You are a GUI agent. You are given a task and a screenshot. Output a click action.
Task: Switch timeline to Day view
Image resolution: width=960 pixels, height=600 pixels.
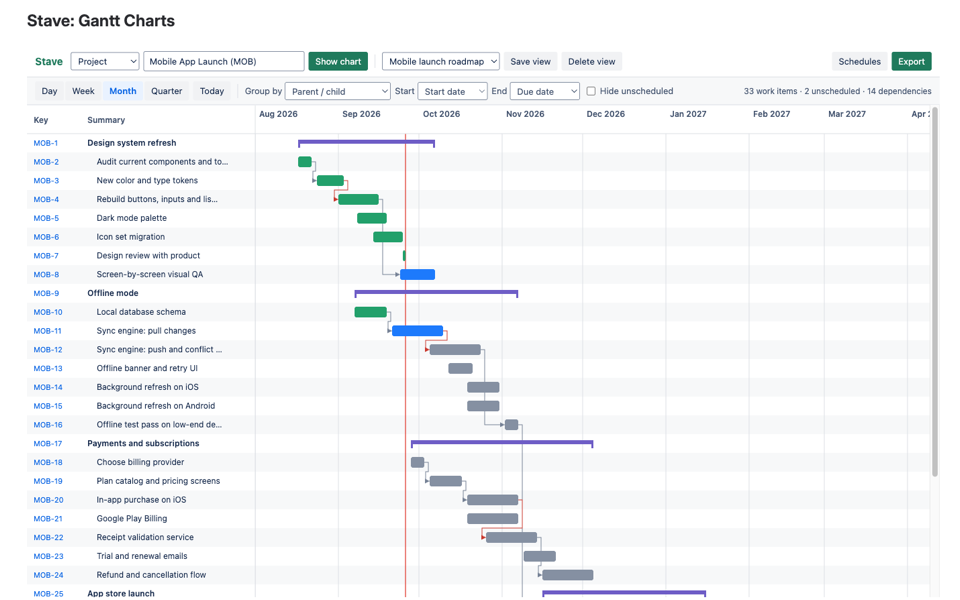(x=50, y=91)
